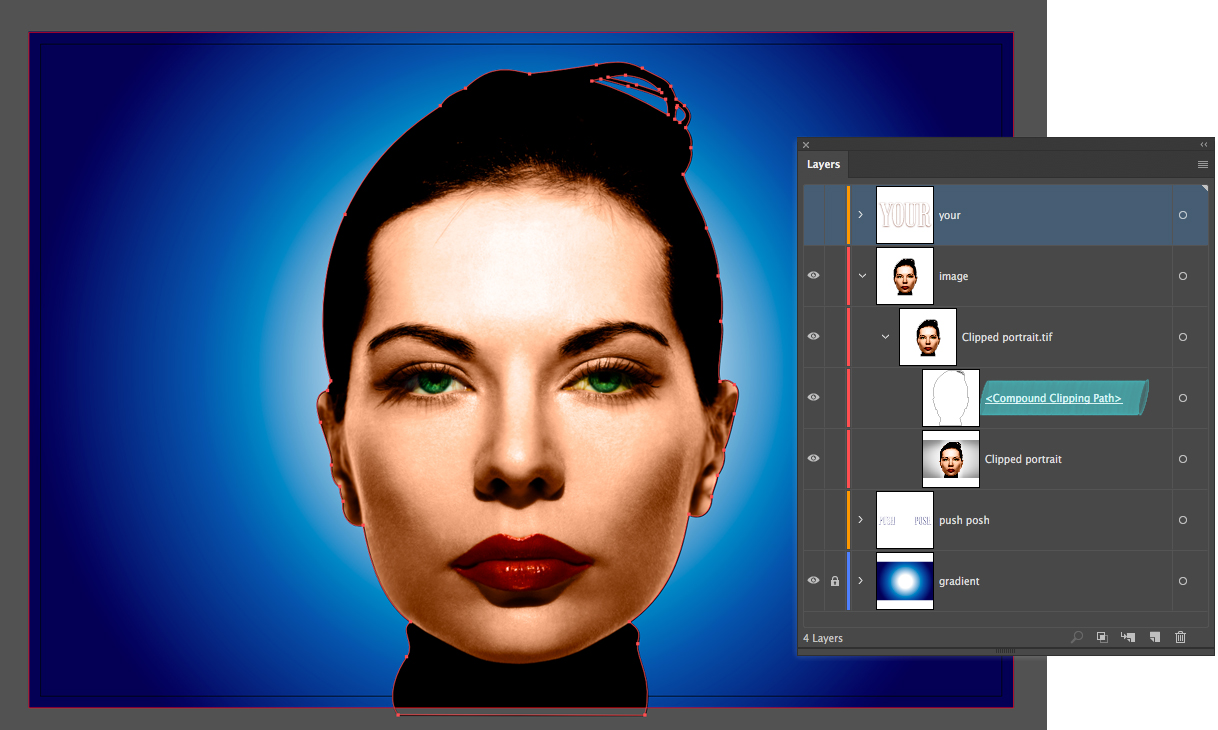Expand the push posh layer
Viewport: 1218px width, 730px height.
click(x=860, y=519)
